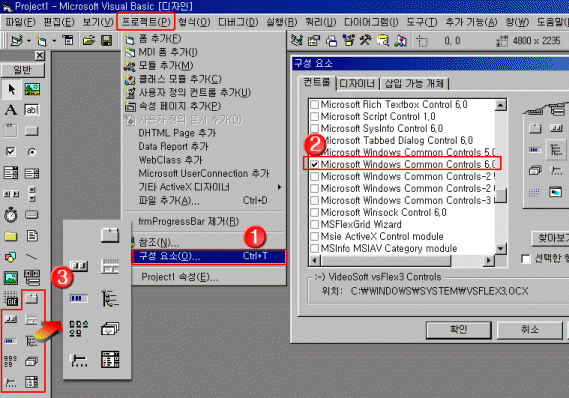Screen dimensions: 569x398
Task: Select the Timer control stopwatch icon
Action: click(11, 215)
